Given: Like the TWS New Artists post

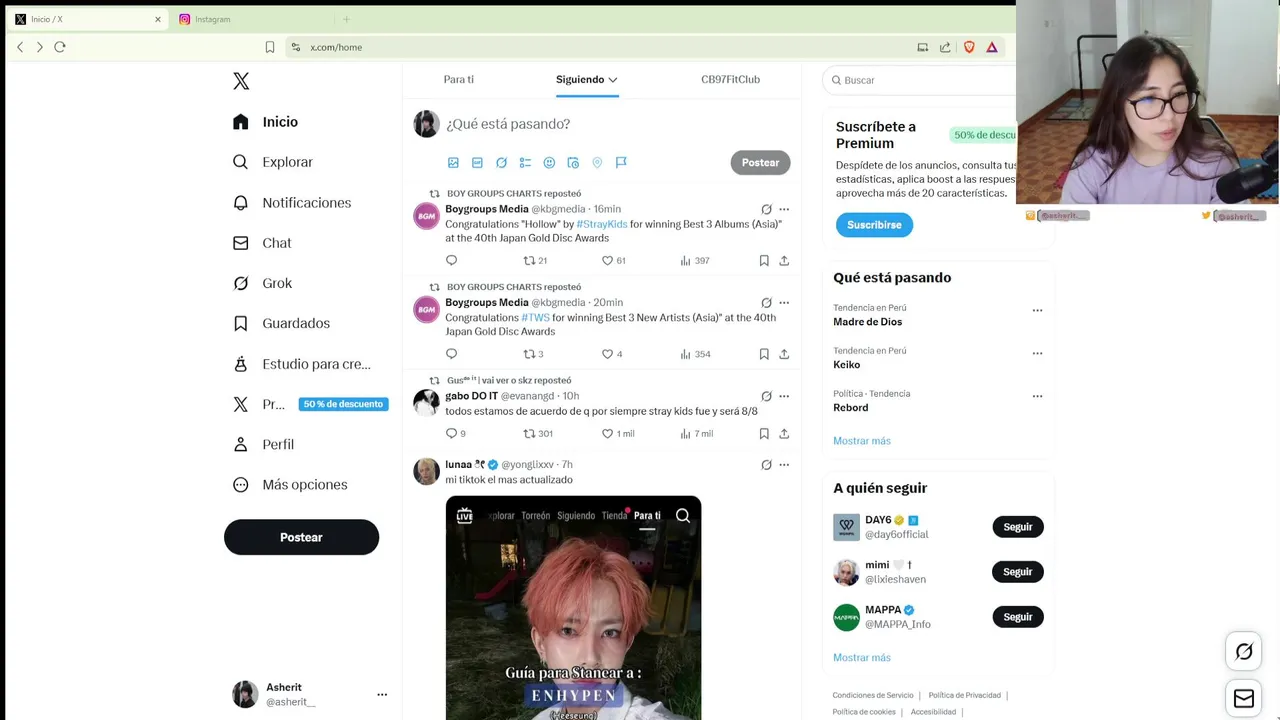Looking at the screenshot, I should [x=611, y=354].
